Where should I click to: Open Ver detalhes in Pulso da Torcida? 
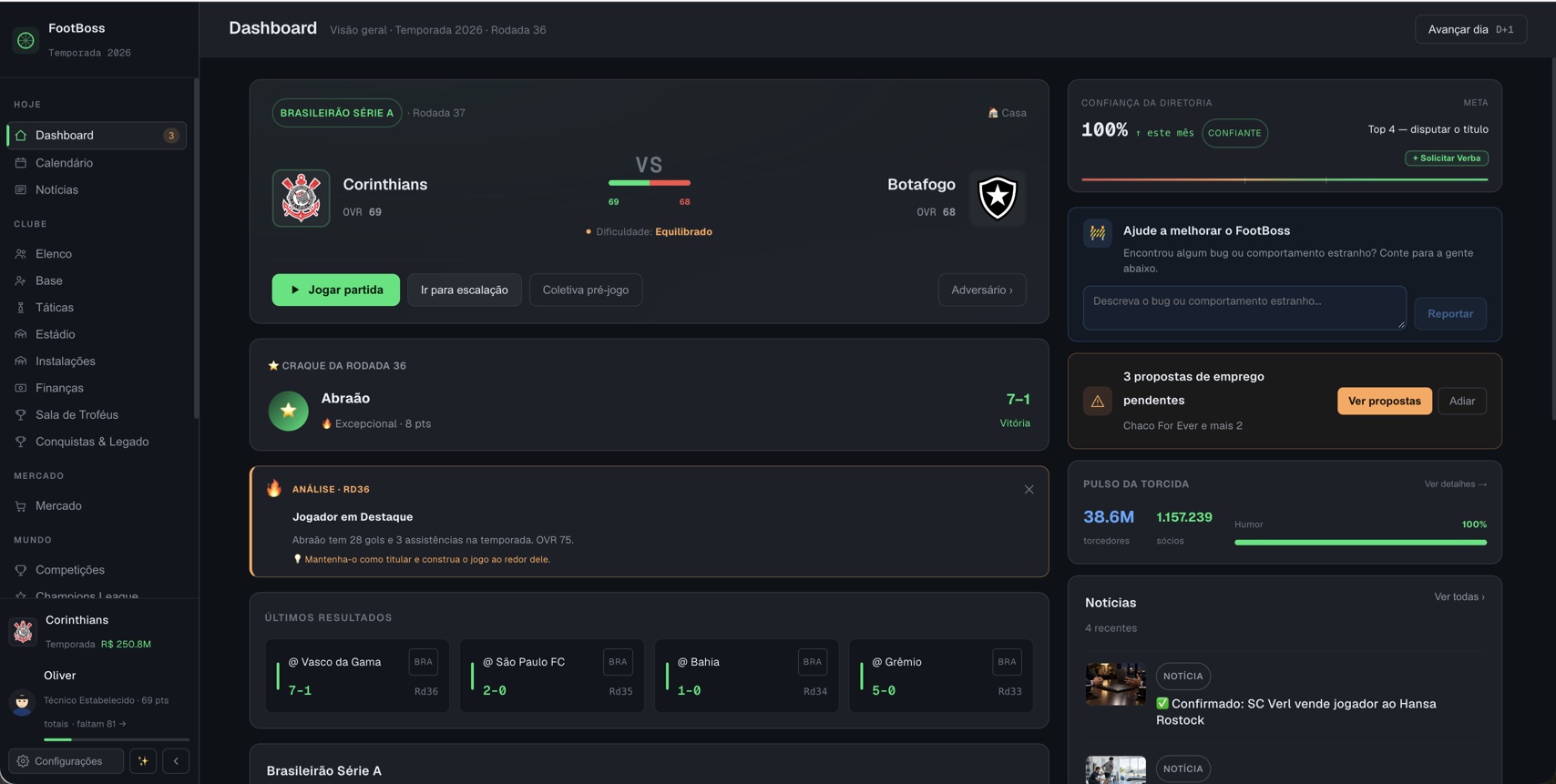pyautogui.click(x=1455, y=484)
